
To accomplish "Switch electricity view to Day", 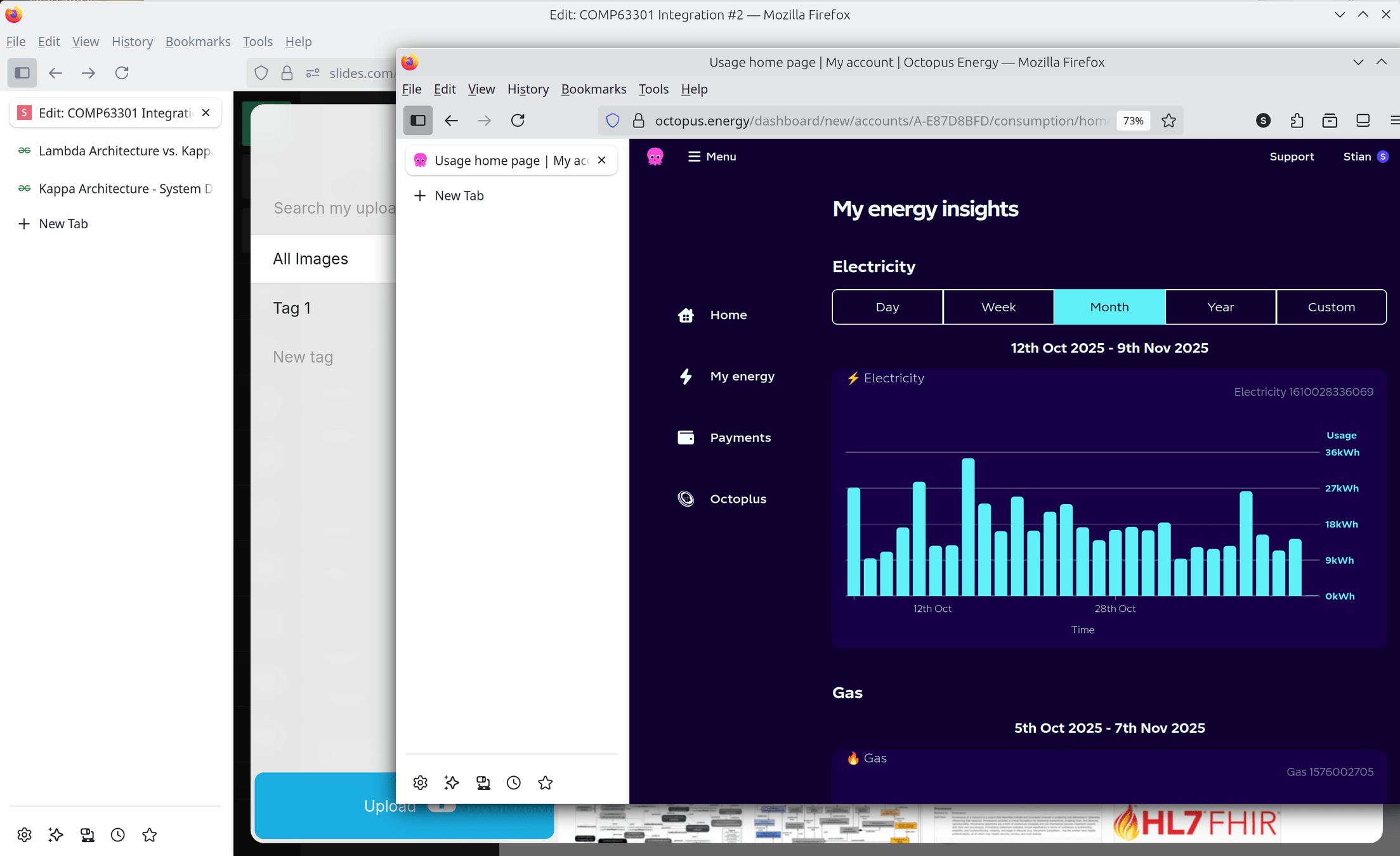I will [x=887, y=307].
